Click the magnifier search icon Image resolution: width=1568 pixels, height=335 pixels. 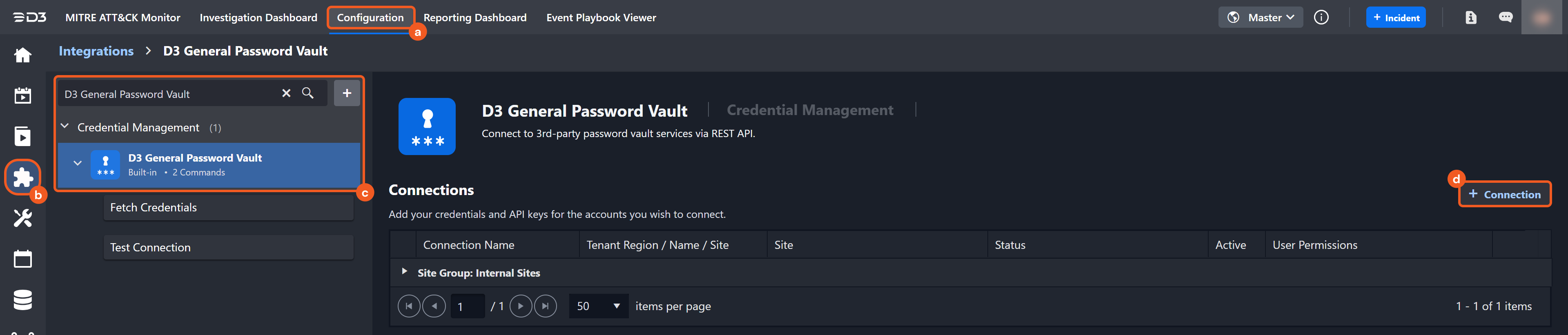point(308,93)
